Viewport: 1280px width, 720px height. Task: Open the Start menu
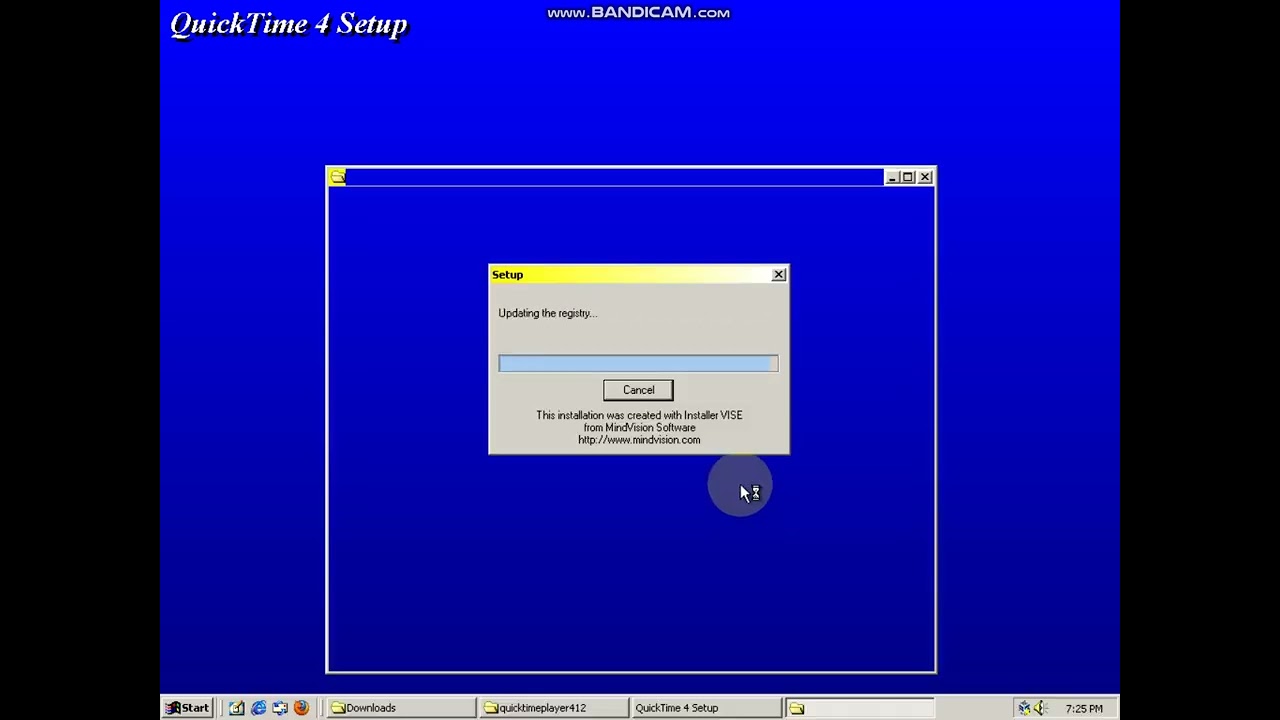(x=187, y=708)
